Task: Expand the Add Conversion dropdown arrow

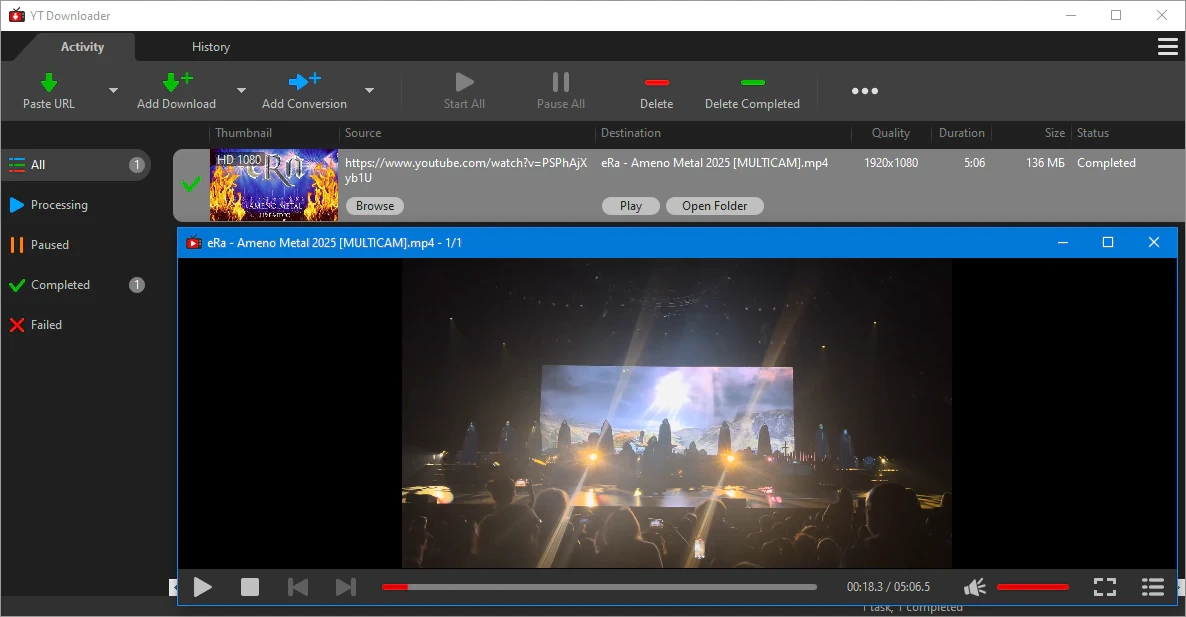Action: point(369,91)
